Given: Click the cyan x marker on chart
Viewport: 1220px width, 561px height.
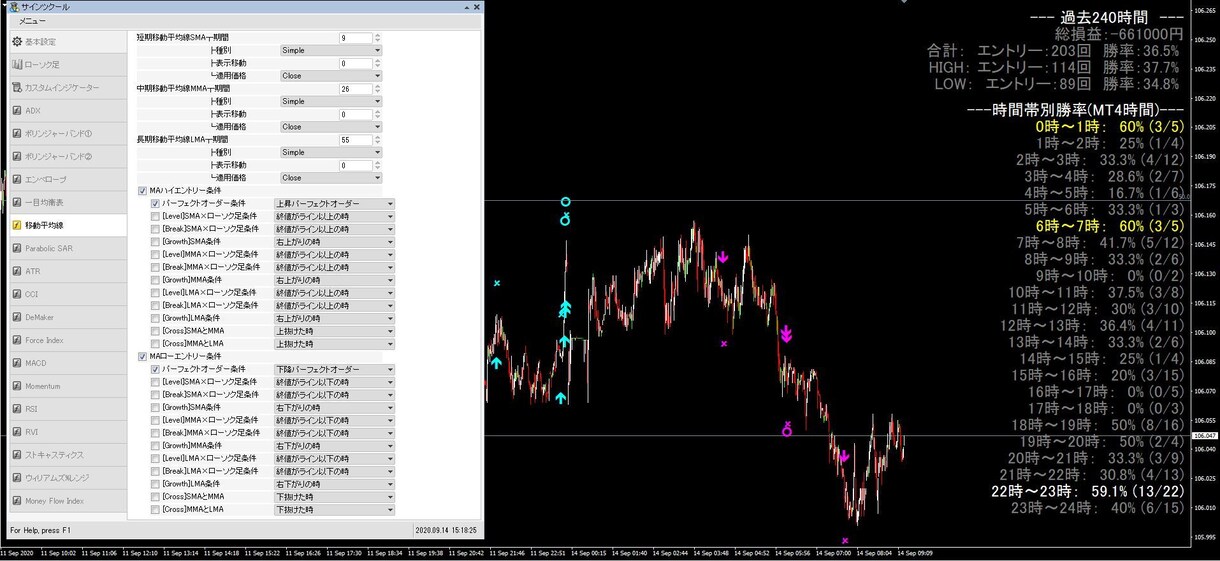Looking at the screenshot, I should pyautogui.click(x=497, y=284).
